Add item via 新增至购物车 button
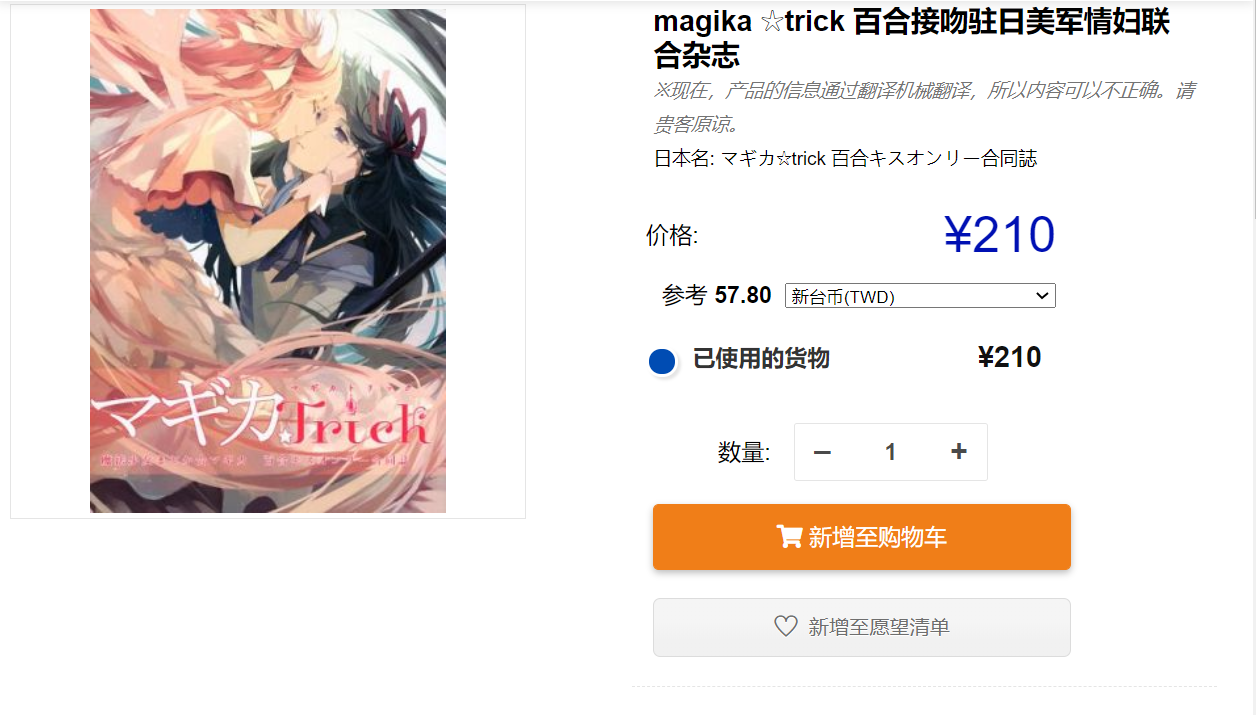Viewport: 1256px width, 715px height. pos(862,537)
